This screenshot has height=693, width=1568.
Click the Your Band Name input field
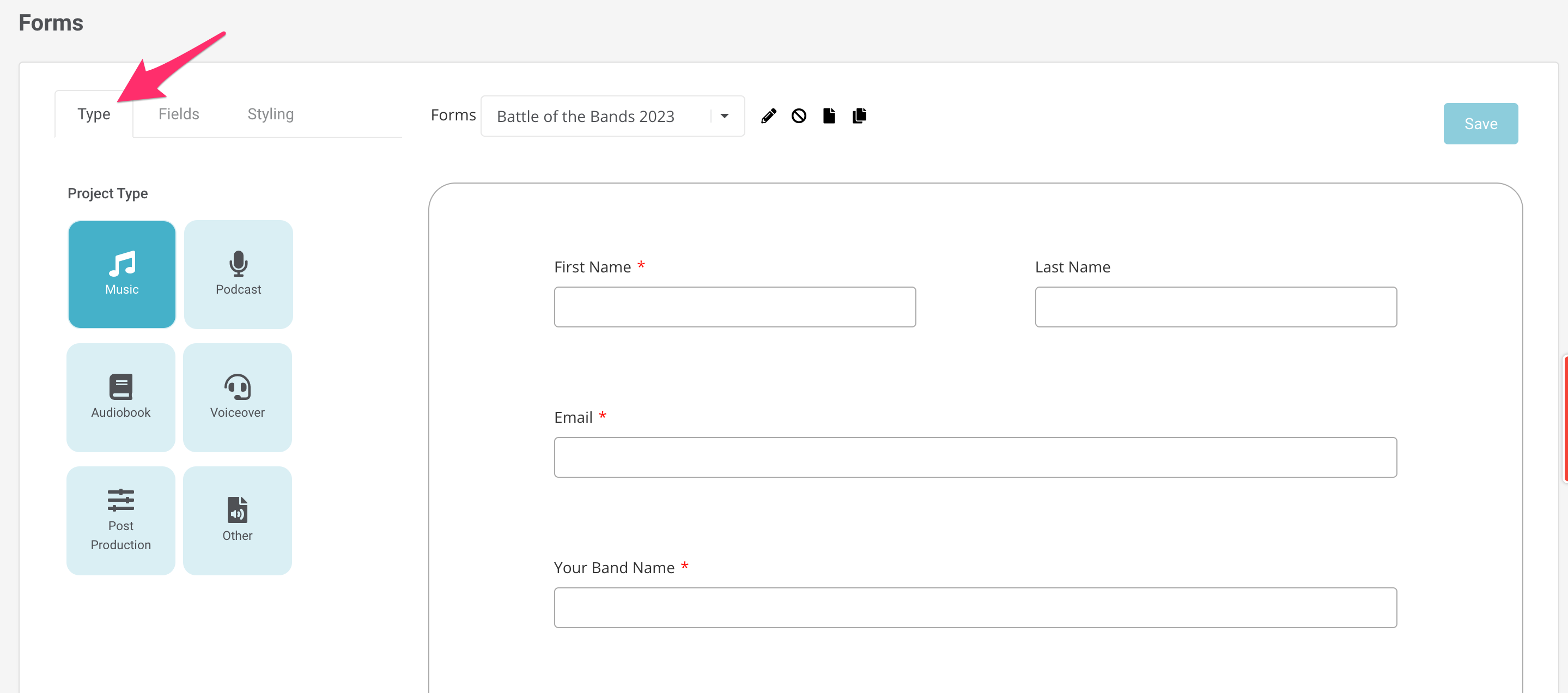(x=975, y=608)
